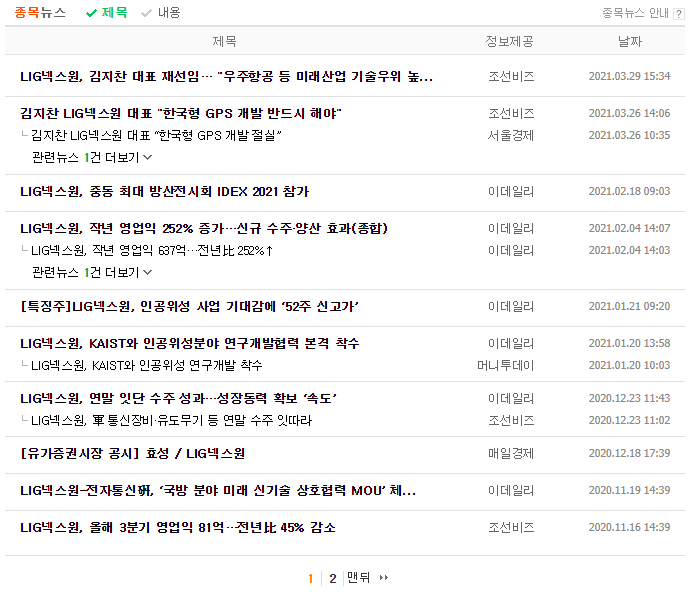Open headline 작년 영업익 252% 증가 (종합)
Viewport: 689px width, 592px height.
[204, 229]
